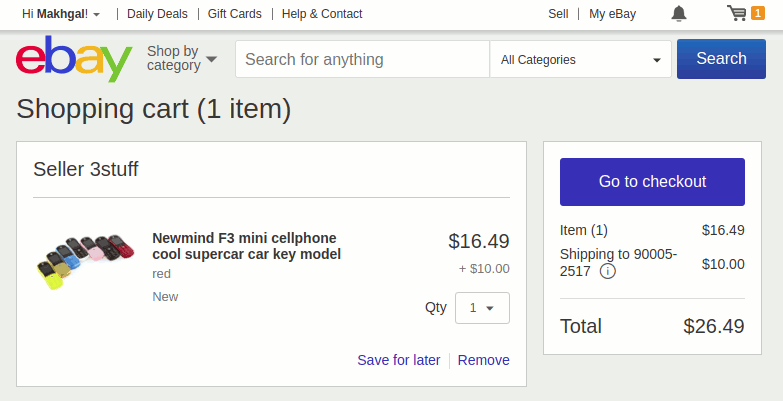This screenshot has height=401, width=783.
Task: Remove the cellphone from cart
Action: [x=484, y=360]
